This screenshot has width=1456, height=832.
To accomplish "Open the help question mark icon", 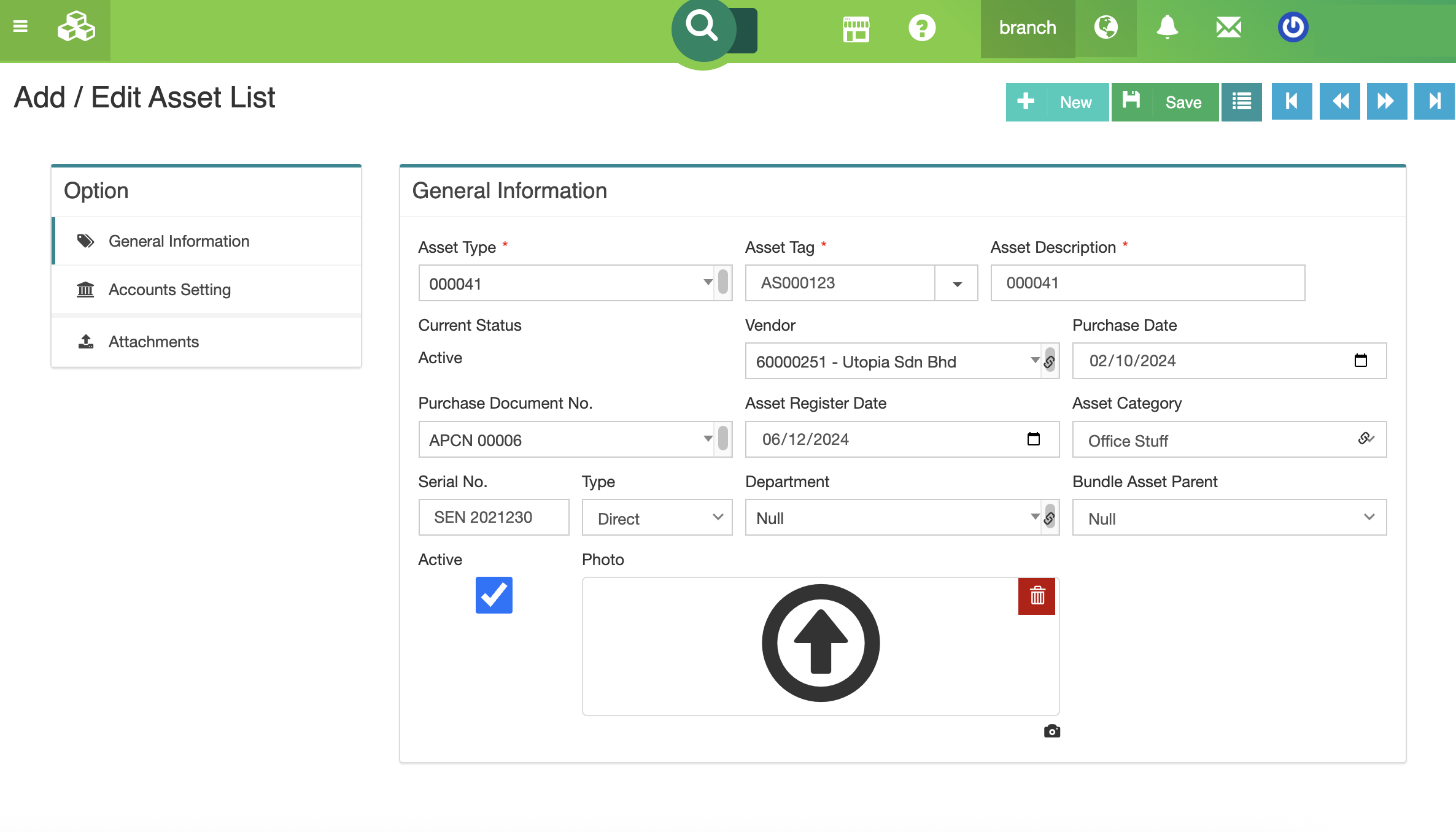I will coord(921,28).
